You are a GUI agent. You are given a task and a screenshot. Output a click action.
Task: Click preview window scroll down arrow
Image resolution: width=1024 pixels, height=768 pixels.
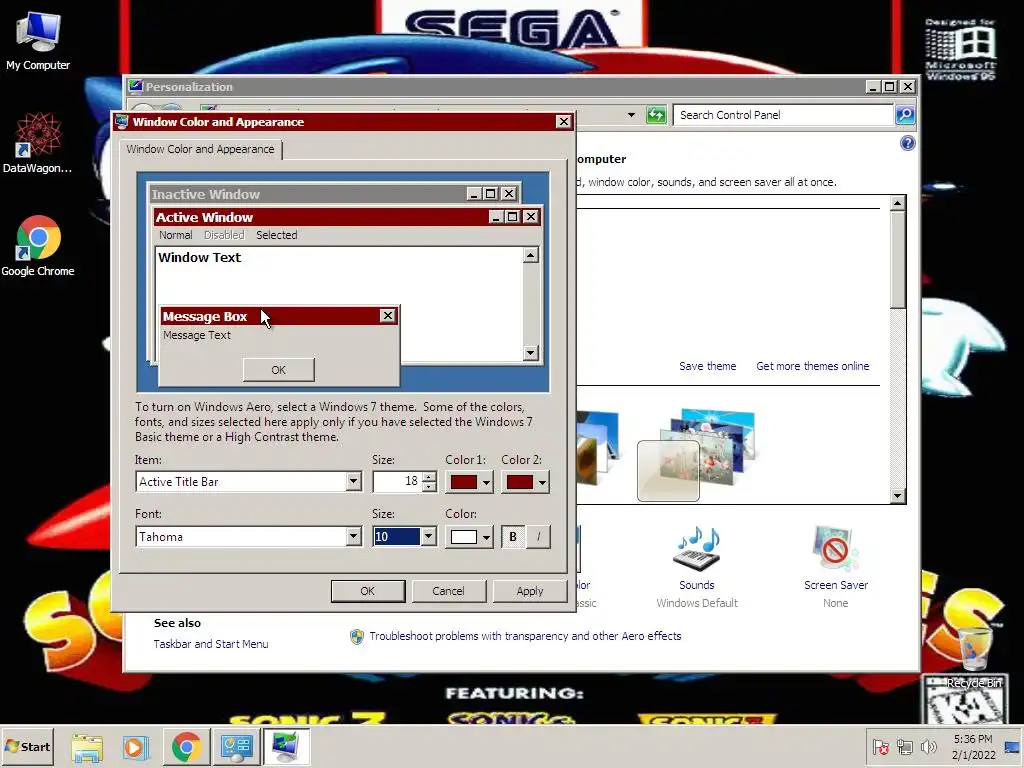pos(531,353)
